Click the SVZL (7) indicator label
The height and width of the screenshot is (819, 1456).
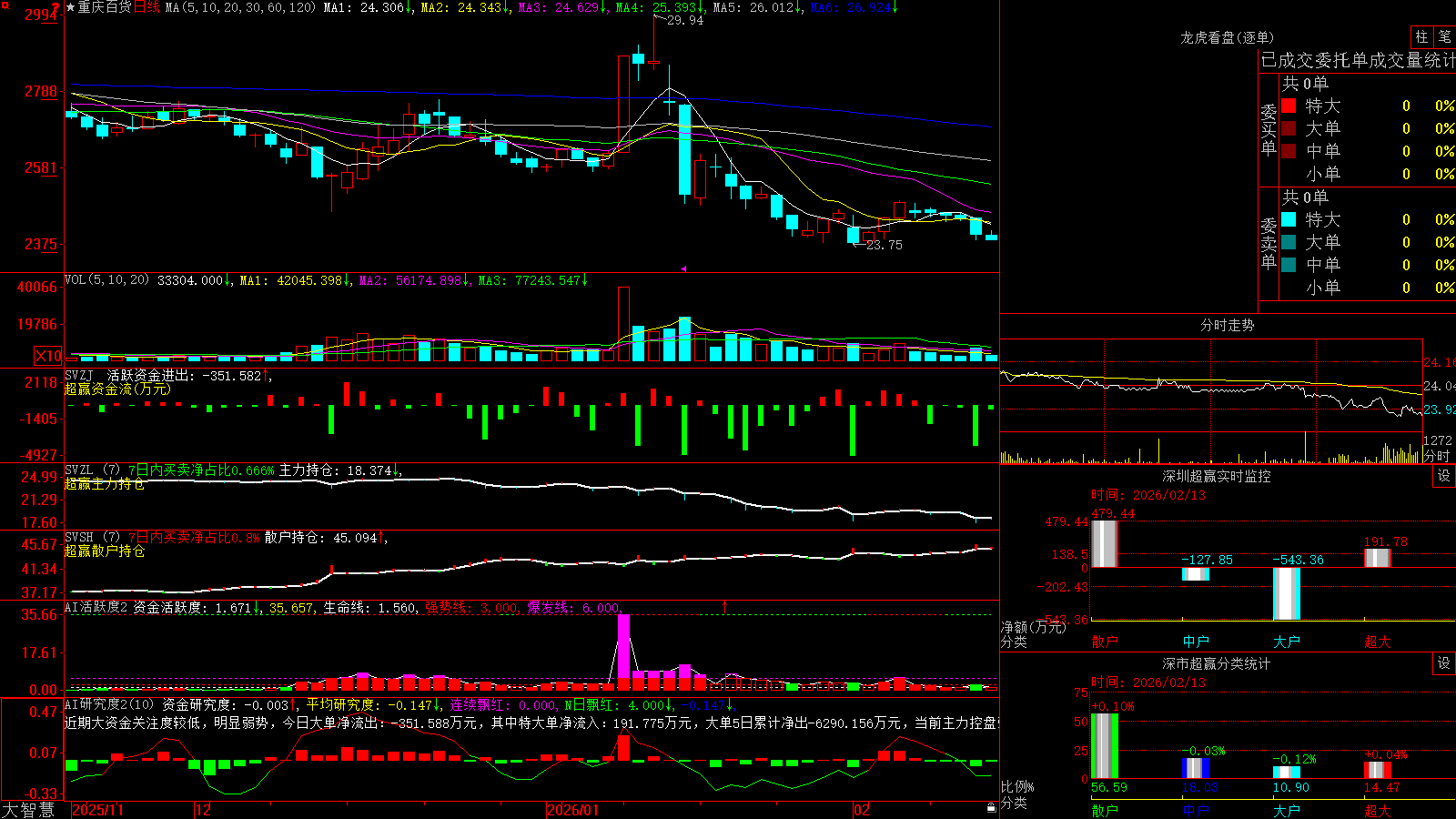click(92, 470)
